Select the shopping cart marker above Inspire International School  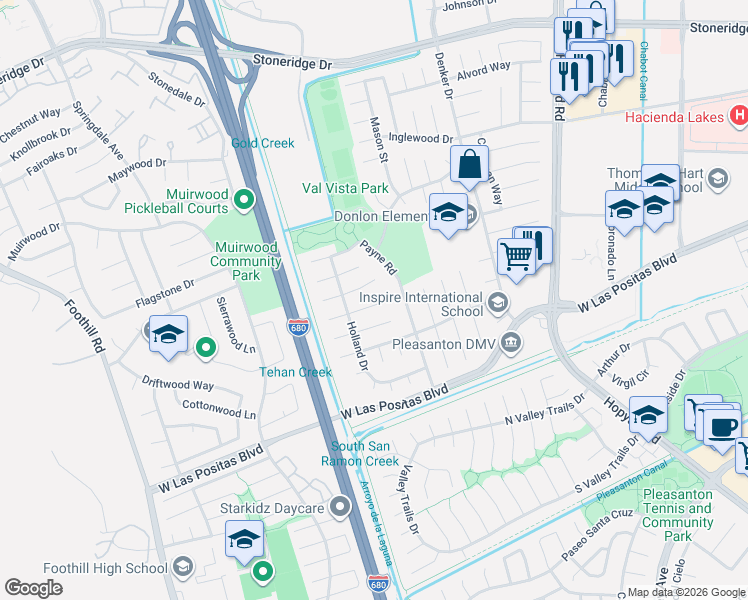pos(516,258)
